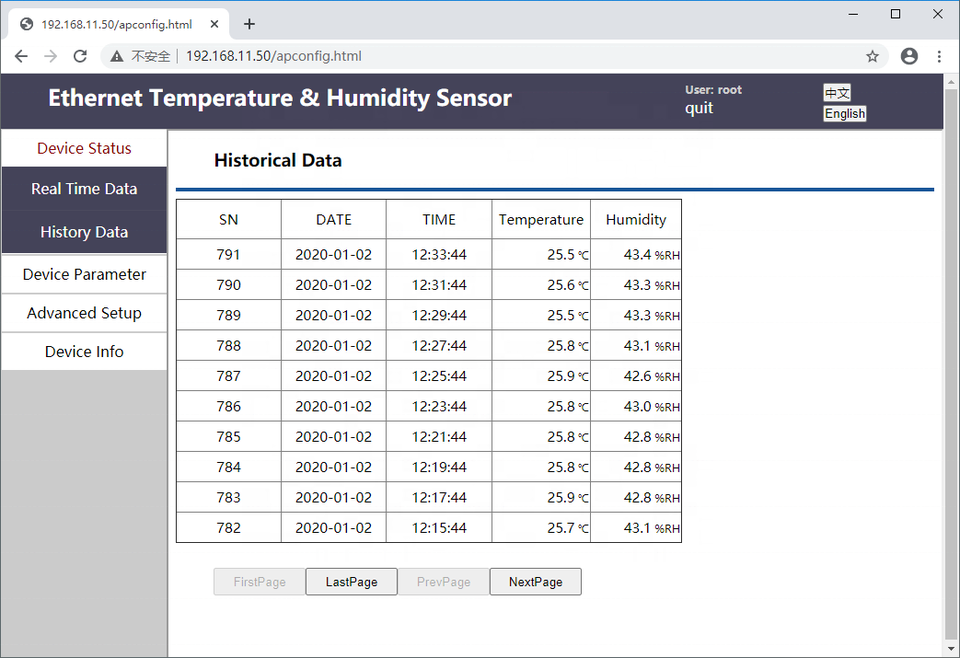Image resolution: width=960 pixels, height=658 pixels.
Task: Click the NextPage button
Action: (x=536, y=581)
